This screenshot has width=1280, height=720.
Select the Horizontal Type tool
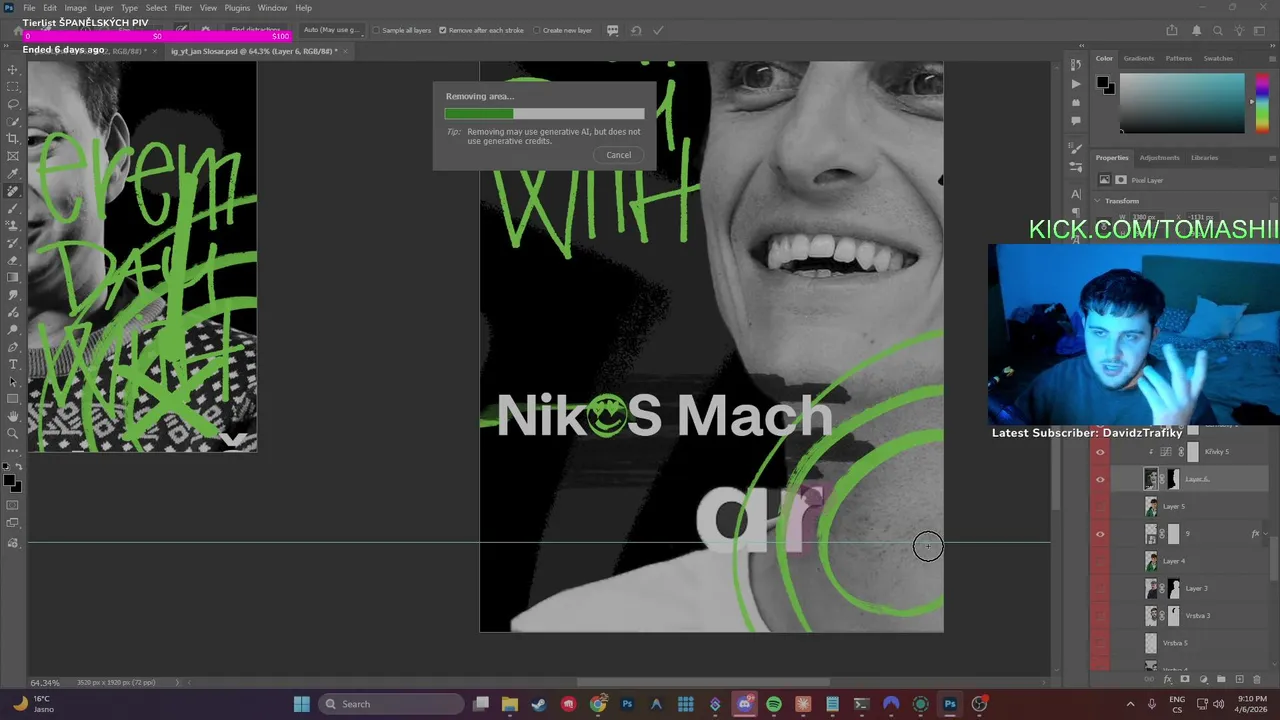[x=13, y=364]
